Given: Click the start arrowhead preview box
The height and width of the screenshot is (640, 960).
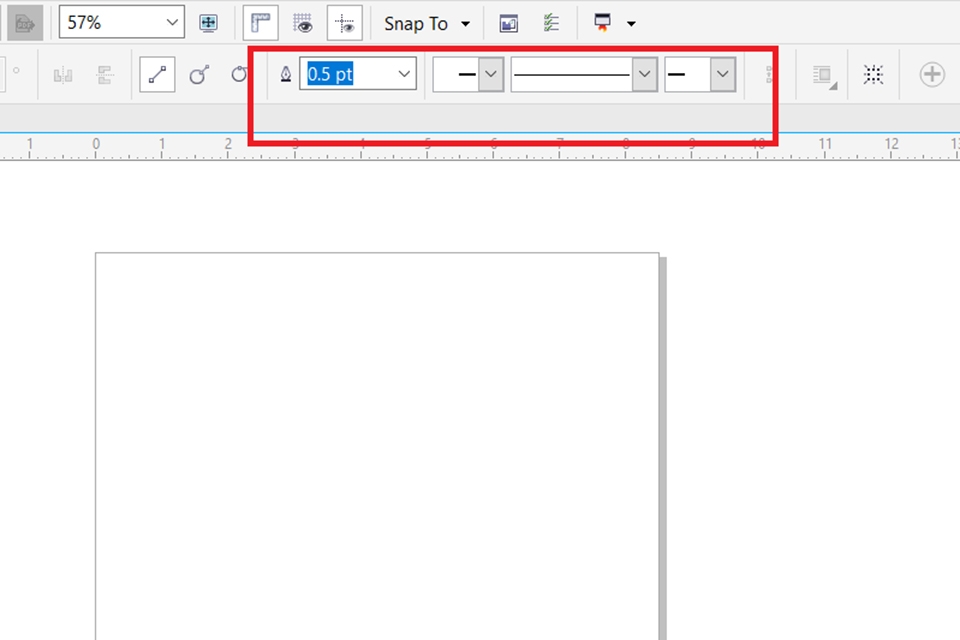Looking at the screenshot, I should (x=456, y=74).
